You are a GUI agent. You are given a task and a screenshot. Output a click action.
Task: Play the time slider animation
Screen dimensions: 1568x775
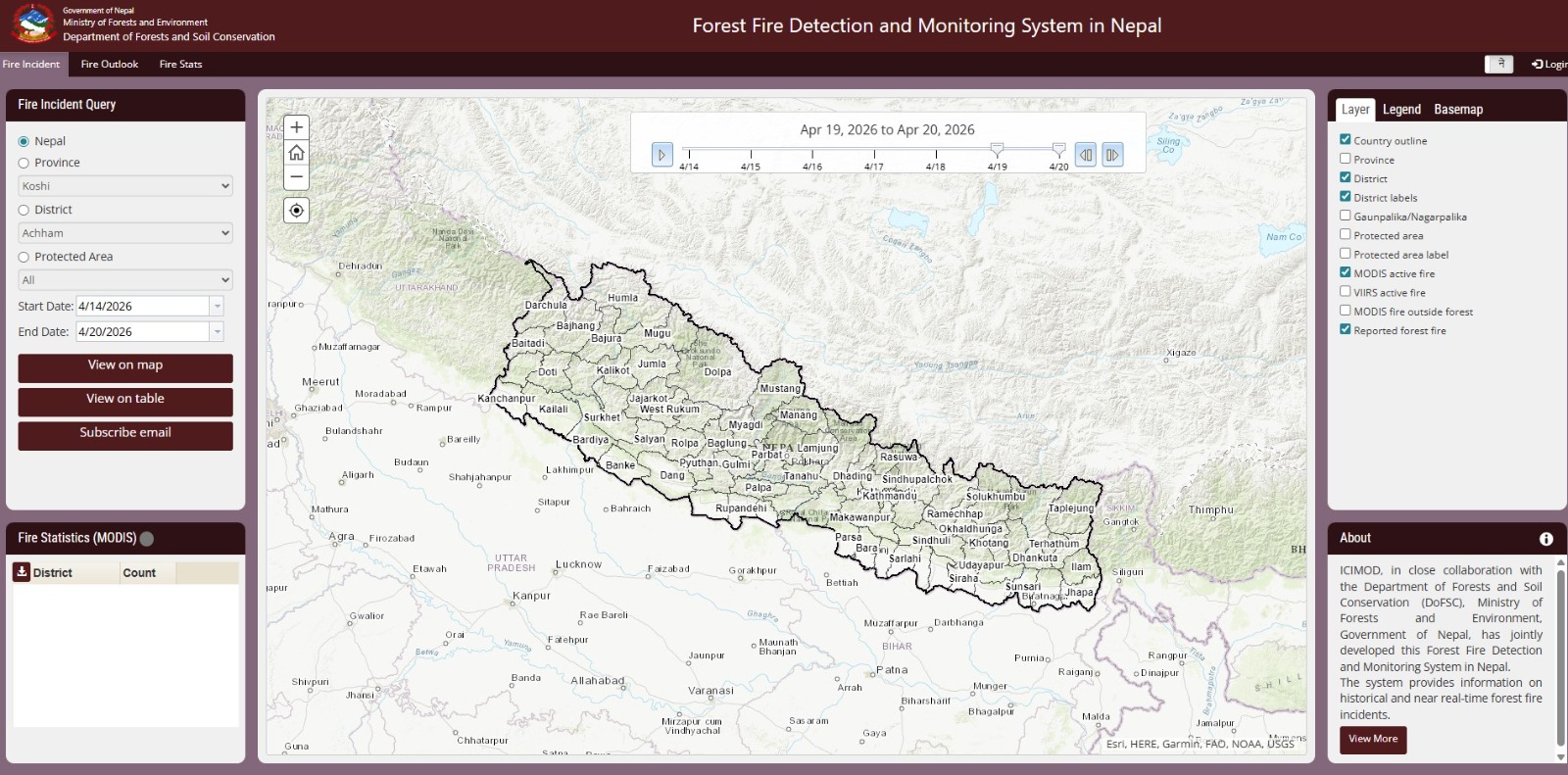(x=661, y=155)
